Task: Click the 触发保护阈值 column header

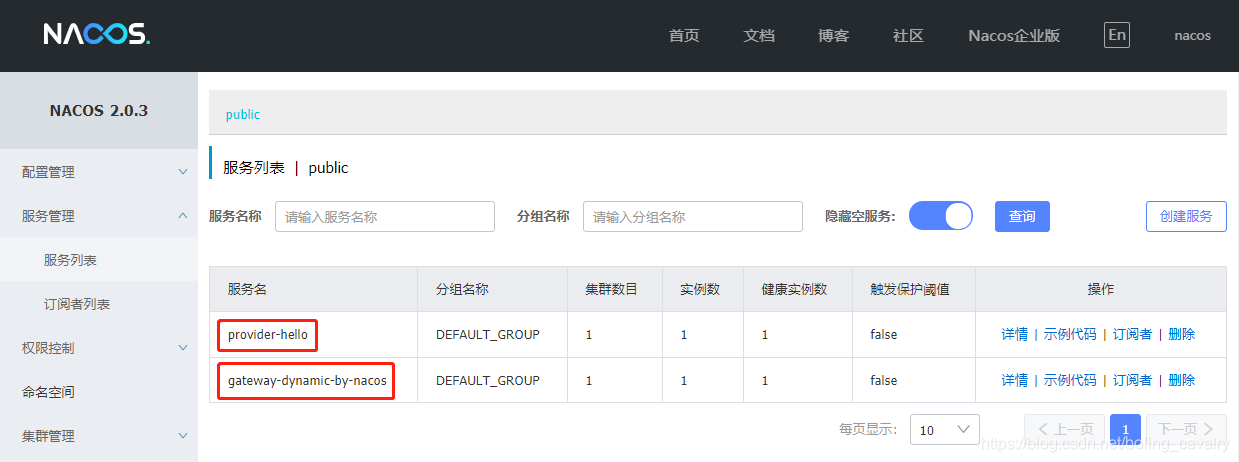Action: click(909, 289)
